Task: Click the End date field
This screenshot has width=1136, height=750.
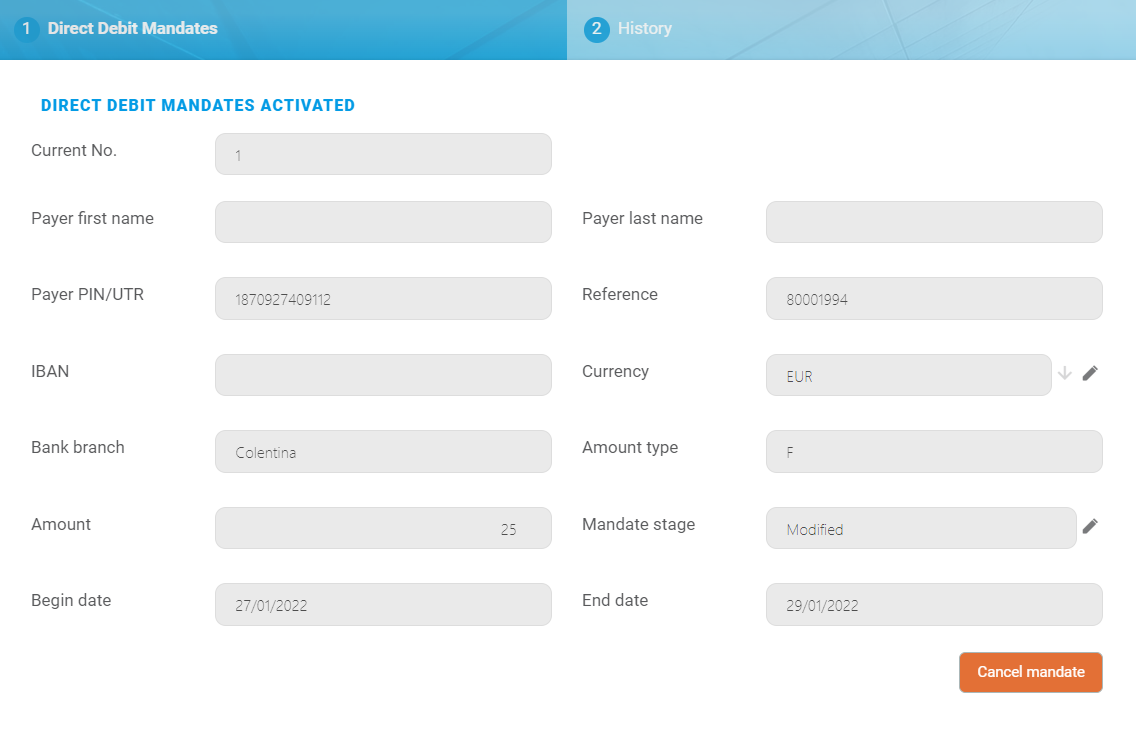Action: point(934,605)
